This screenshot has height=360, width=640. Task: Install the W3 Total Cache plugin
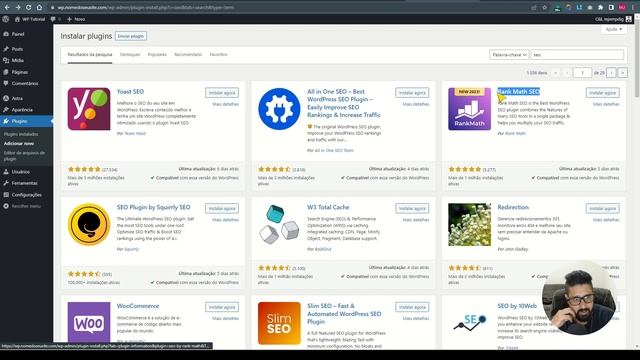pos(412,209)
